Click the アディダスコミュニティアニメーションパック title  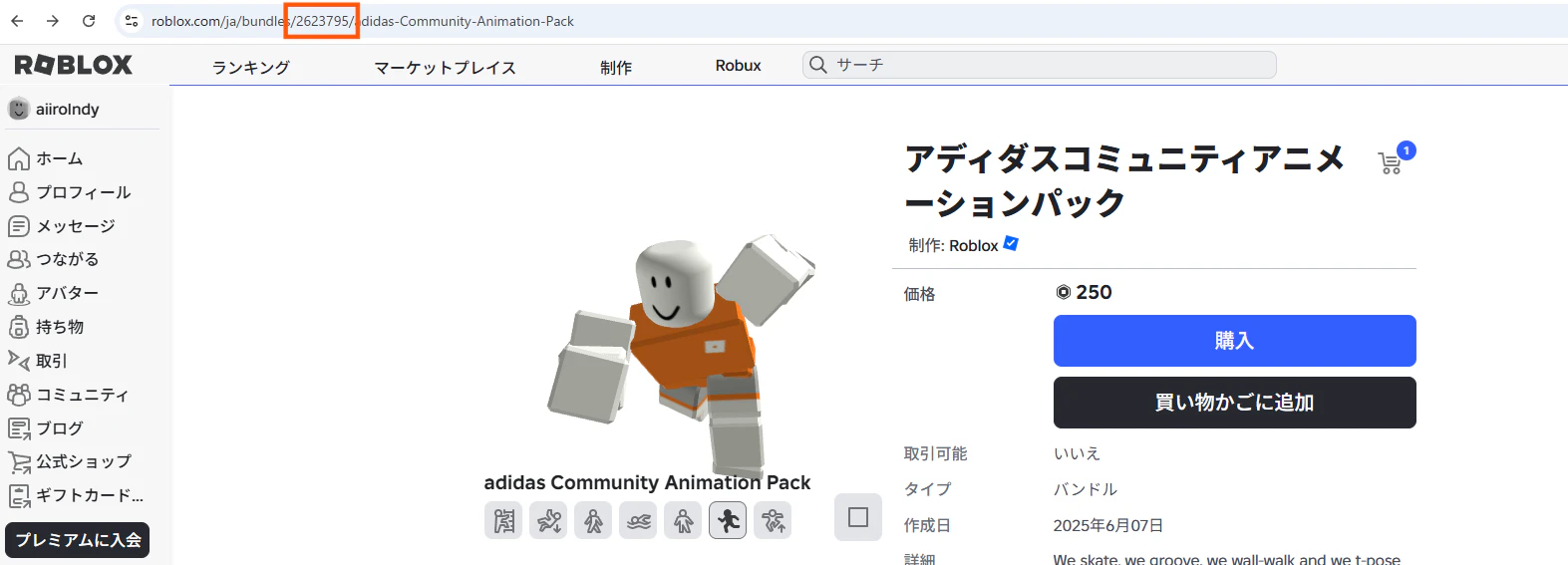click(x=1124, y=180)
